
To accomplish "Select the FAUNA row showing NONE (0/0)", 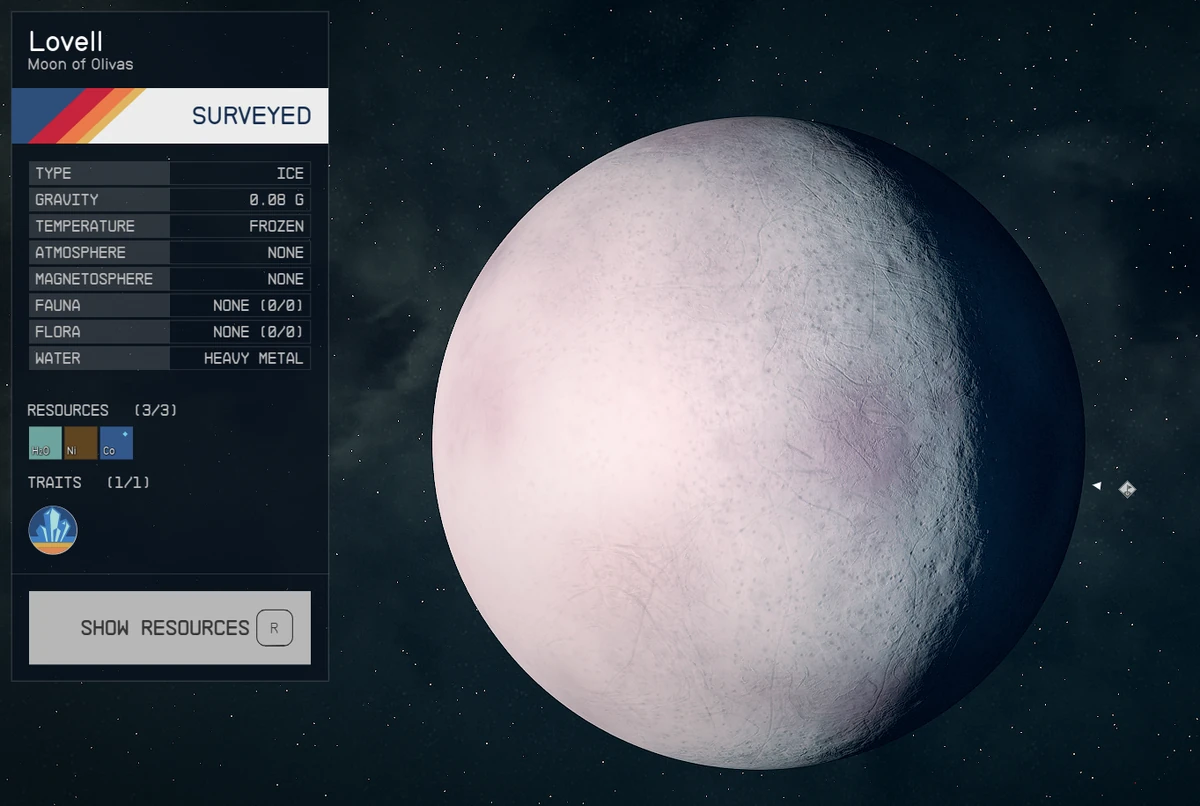I will pyautogui.click(x=170, y=305).
